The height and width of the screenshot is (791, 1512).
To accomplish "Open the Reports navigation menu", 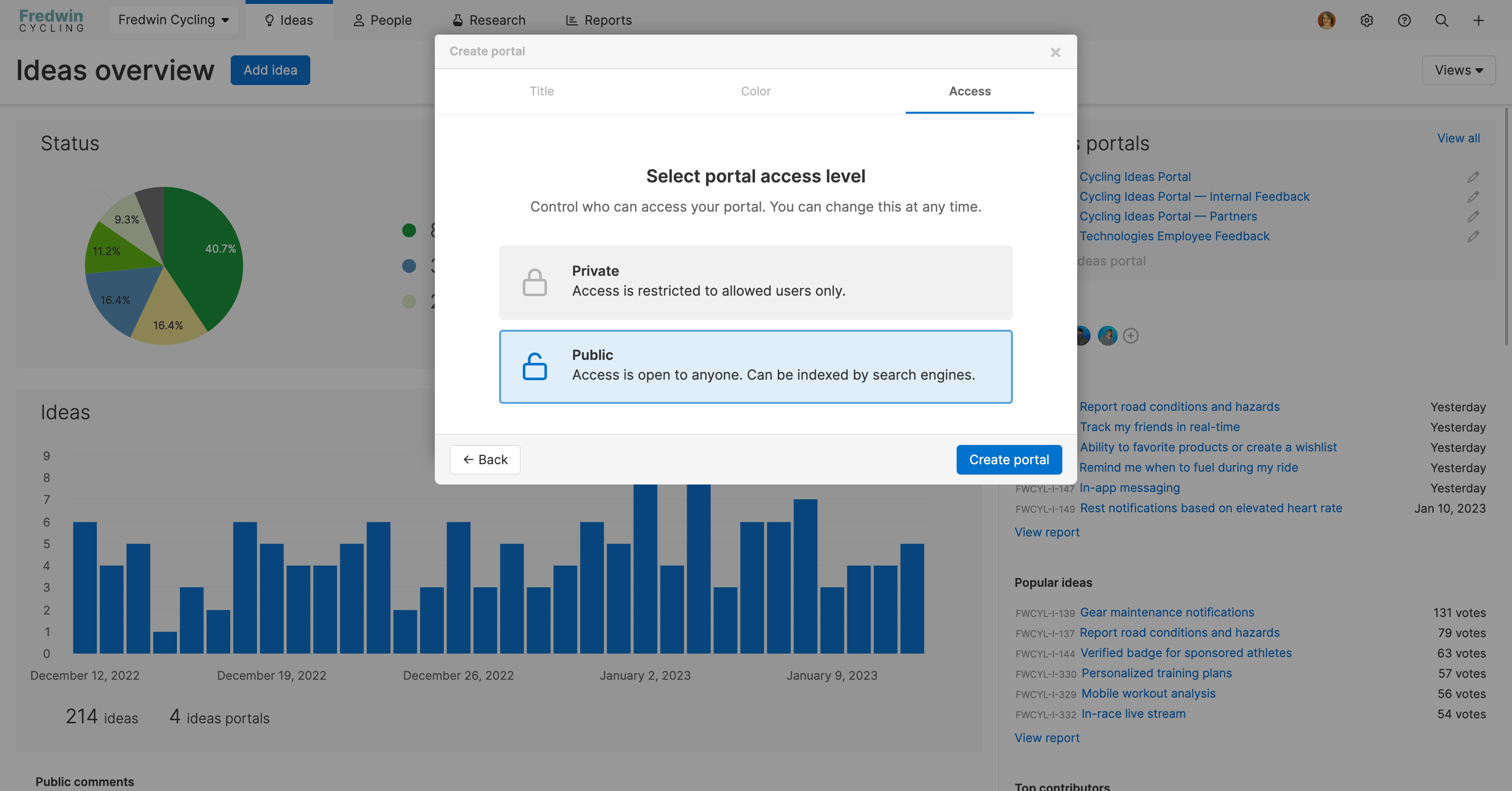I will [599, 20].
